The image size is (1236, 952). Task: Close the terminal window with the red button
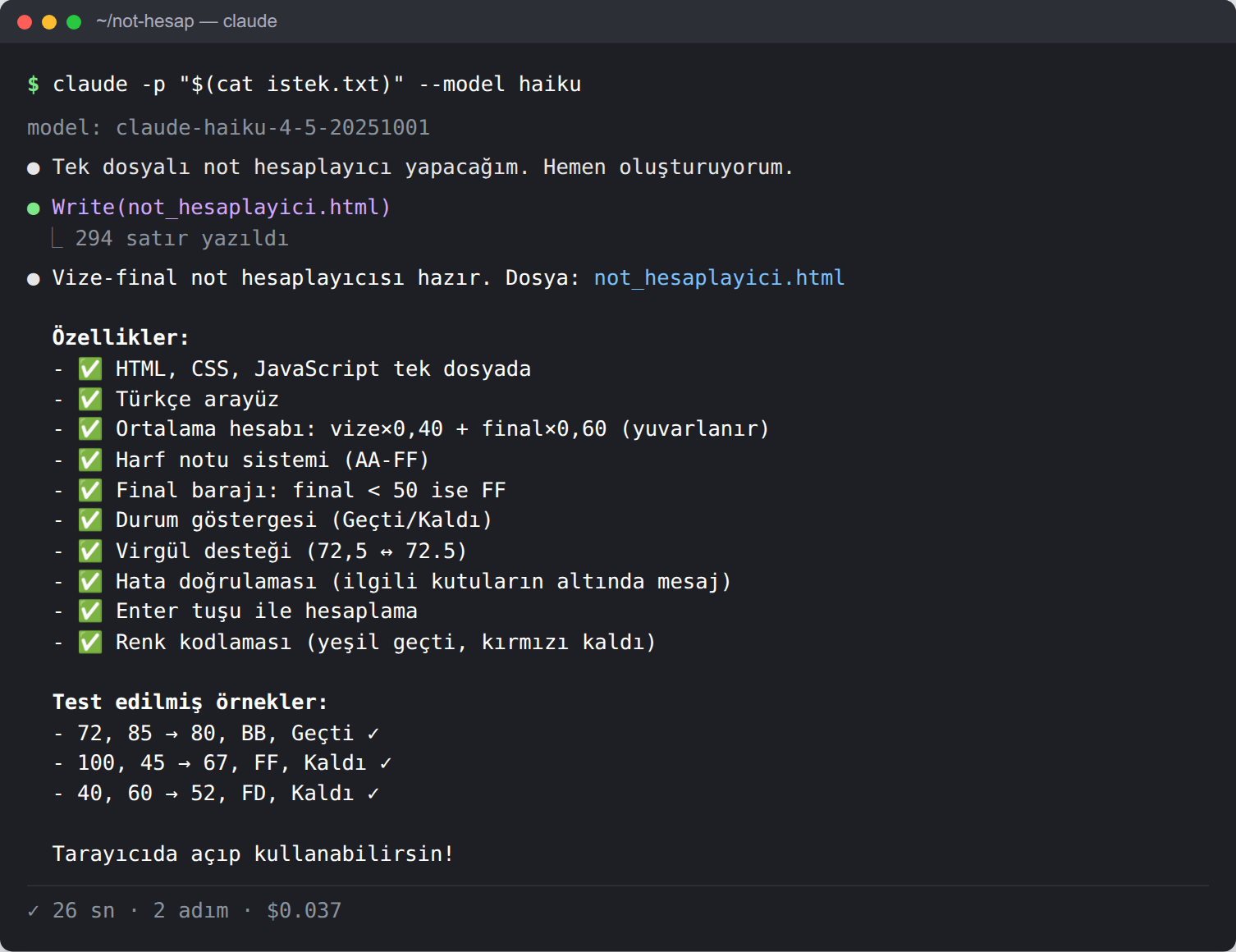tap(25, 22)
